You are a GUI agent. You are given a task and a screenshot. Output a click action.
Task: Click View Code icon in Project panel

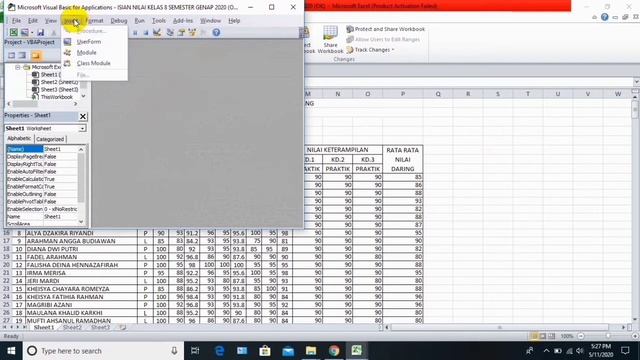tap(11, 56)
